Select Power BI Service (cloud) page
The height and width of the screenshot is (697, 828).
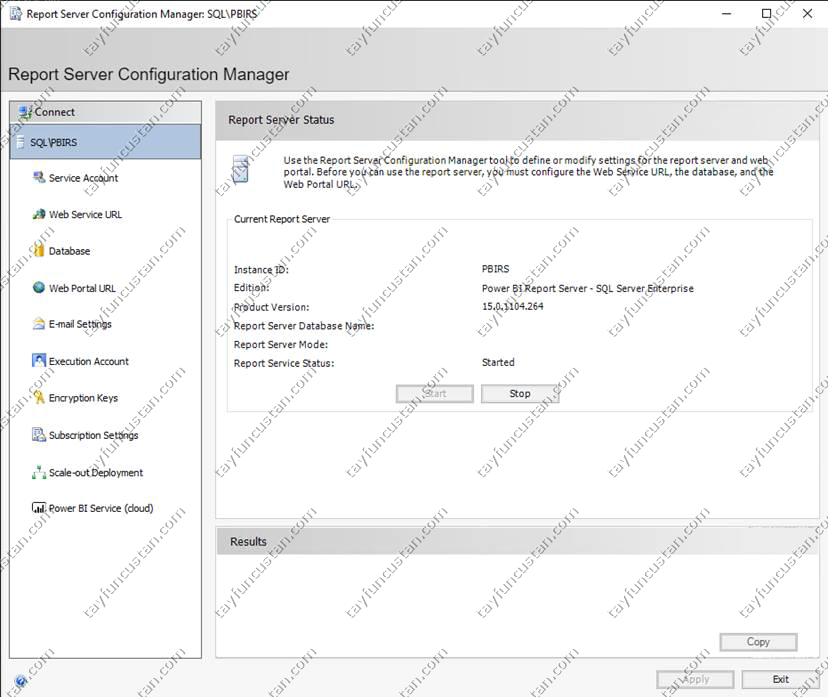[101, 508]
